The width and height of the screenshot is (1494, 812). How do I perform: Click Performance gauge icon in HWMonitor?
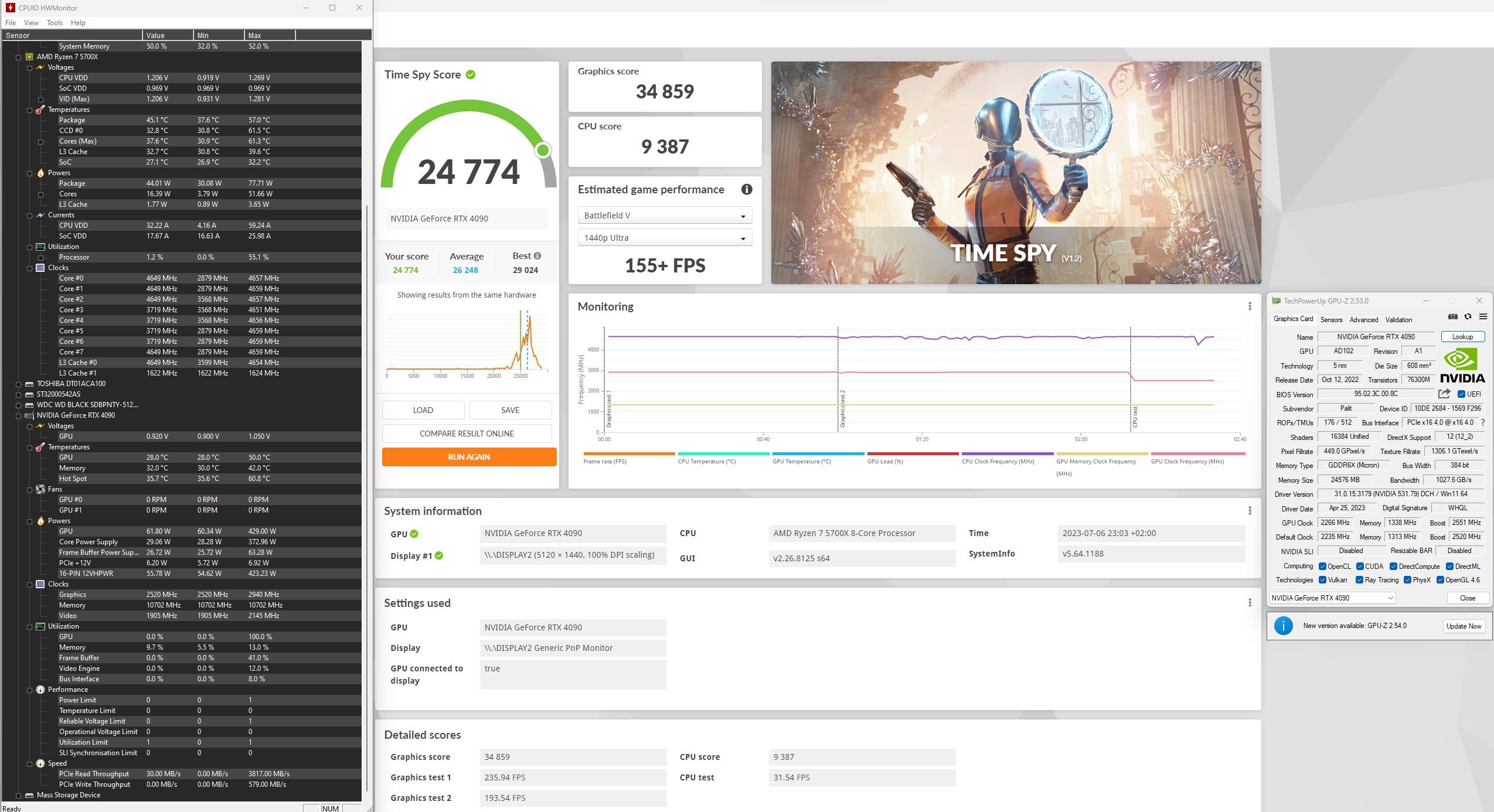40,690
